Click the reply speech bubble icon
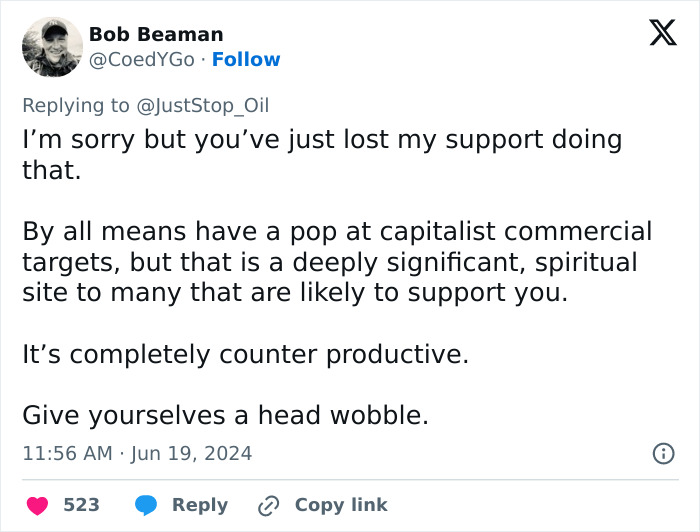This screenshot has width=700, height=532. coord(145,505)
